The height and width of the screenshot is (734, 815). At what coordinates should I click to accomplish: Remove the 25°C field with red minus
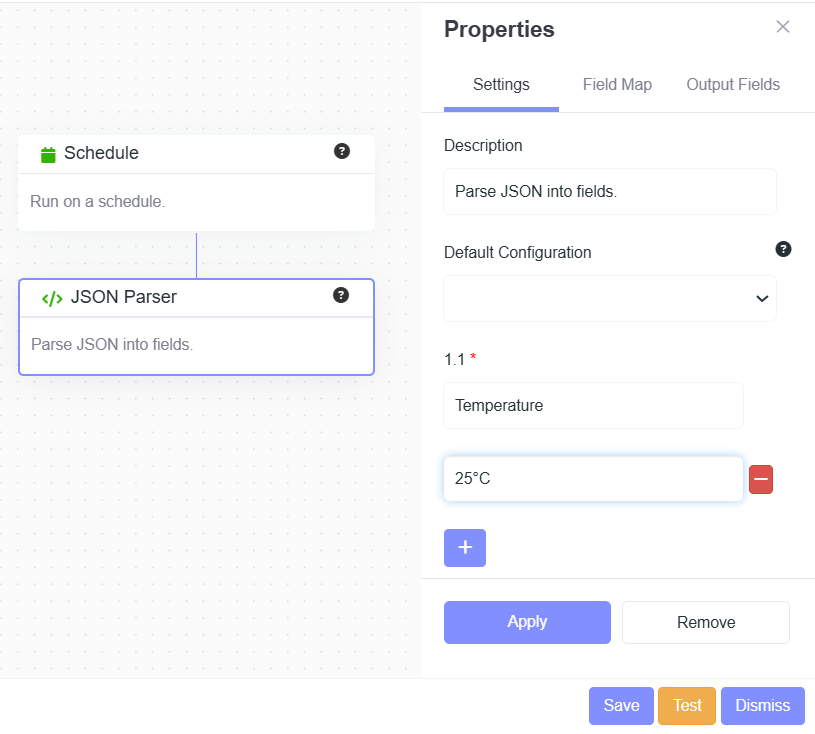[x=761, y=480]
